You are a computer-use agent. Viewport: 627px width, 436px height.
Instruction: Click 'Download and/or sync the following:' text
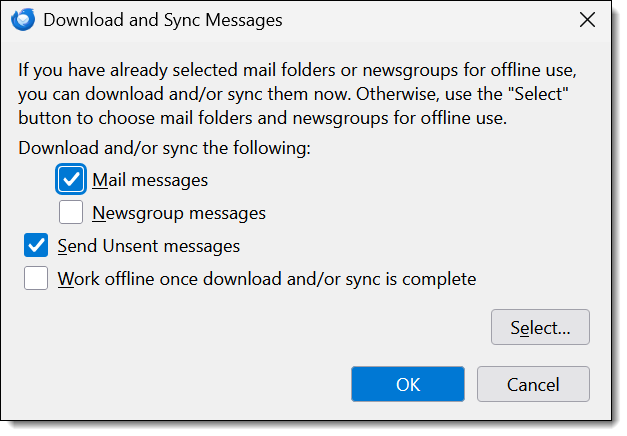click(164, 148)
